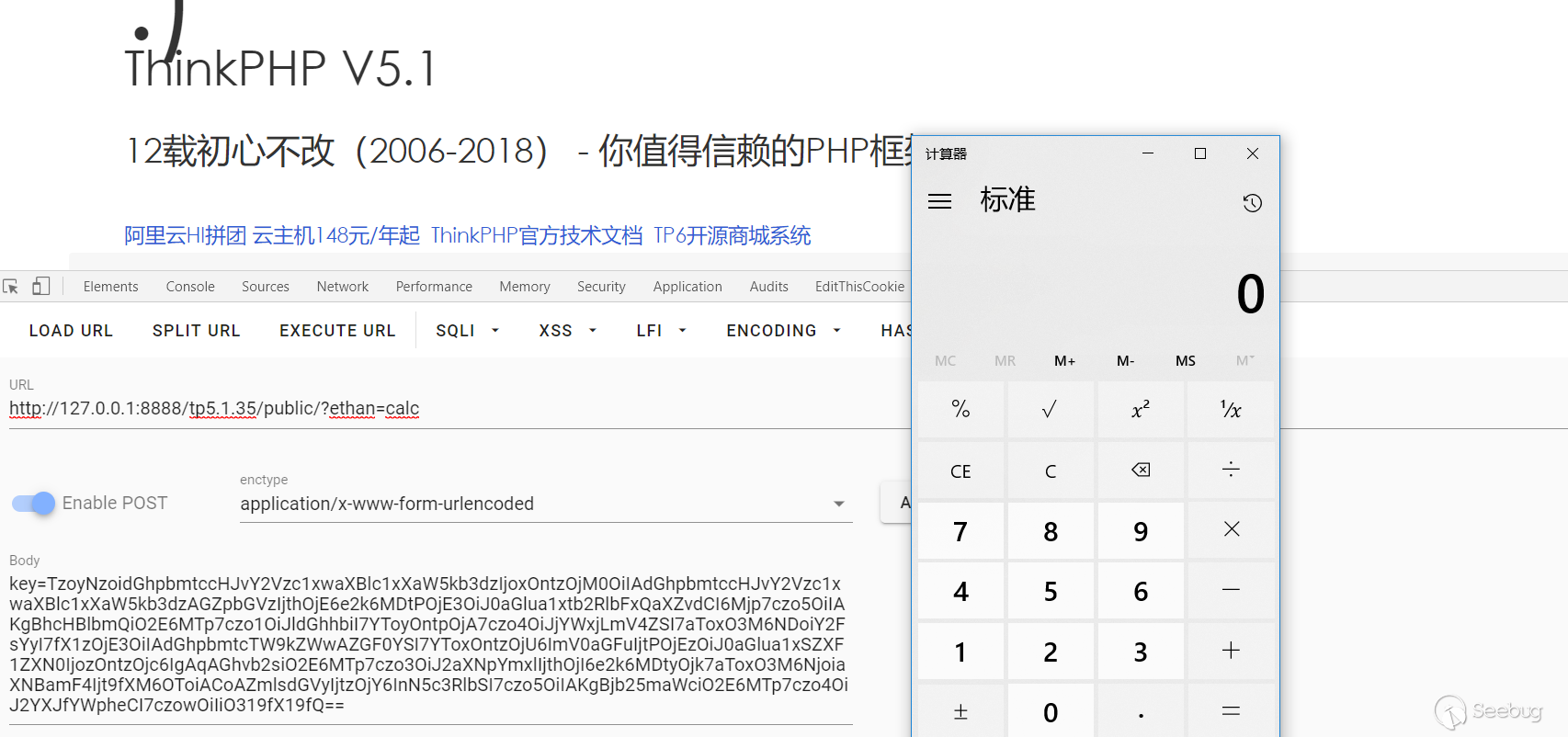Click the equals key on calculator
Screen dimensions: 1568x737
[1231, 710]
